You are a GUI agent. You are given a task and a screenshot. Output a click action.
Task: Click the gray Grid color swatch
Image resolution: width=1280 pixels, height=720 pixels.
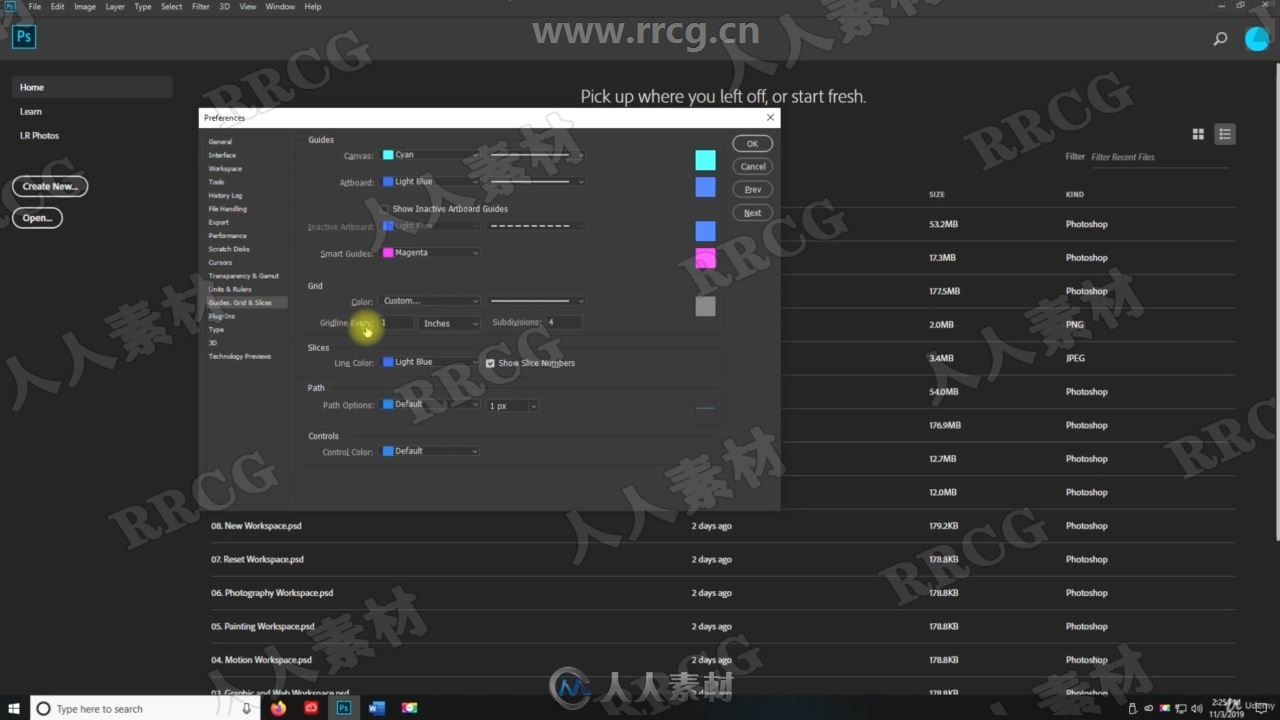(705, 306)
